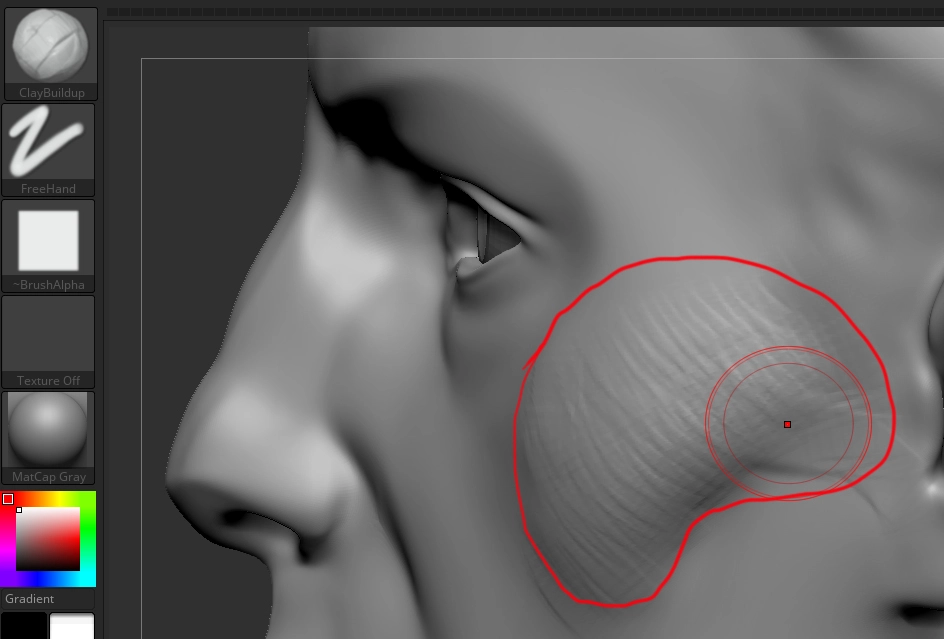This screenshot has height=639, width=944.
Task: Click the FreeHand stroke label
Action: pos(49,188)
